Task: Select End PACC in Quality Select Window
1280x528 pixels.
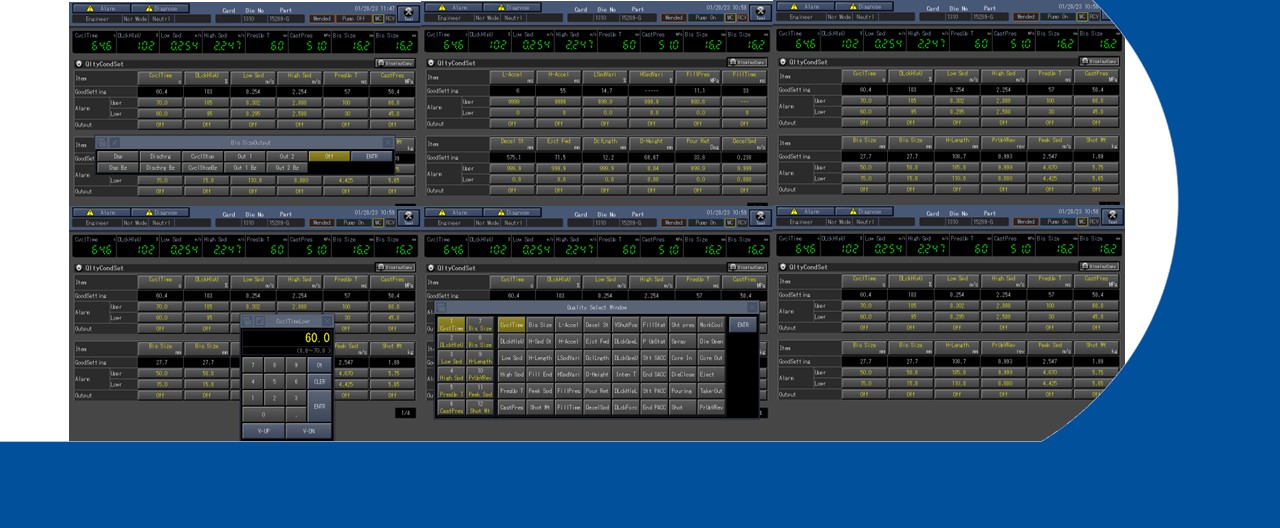Action: [654, 407]
